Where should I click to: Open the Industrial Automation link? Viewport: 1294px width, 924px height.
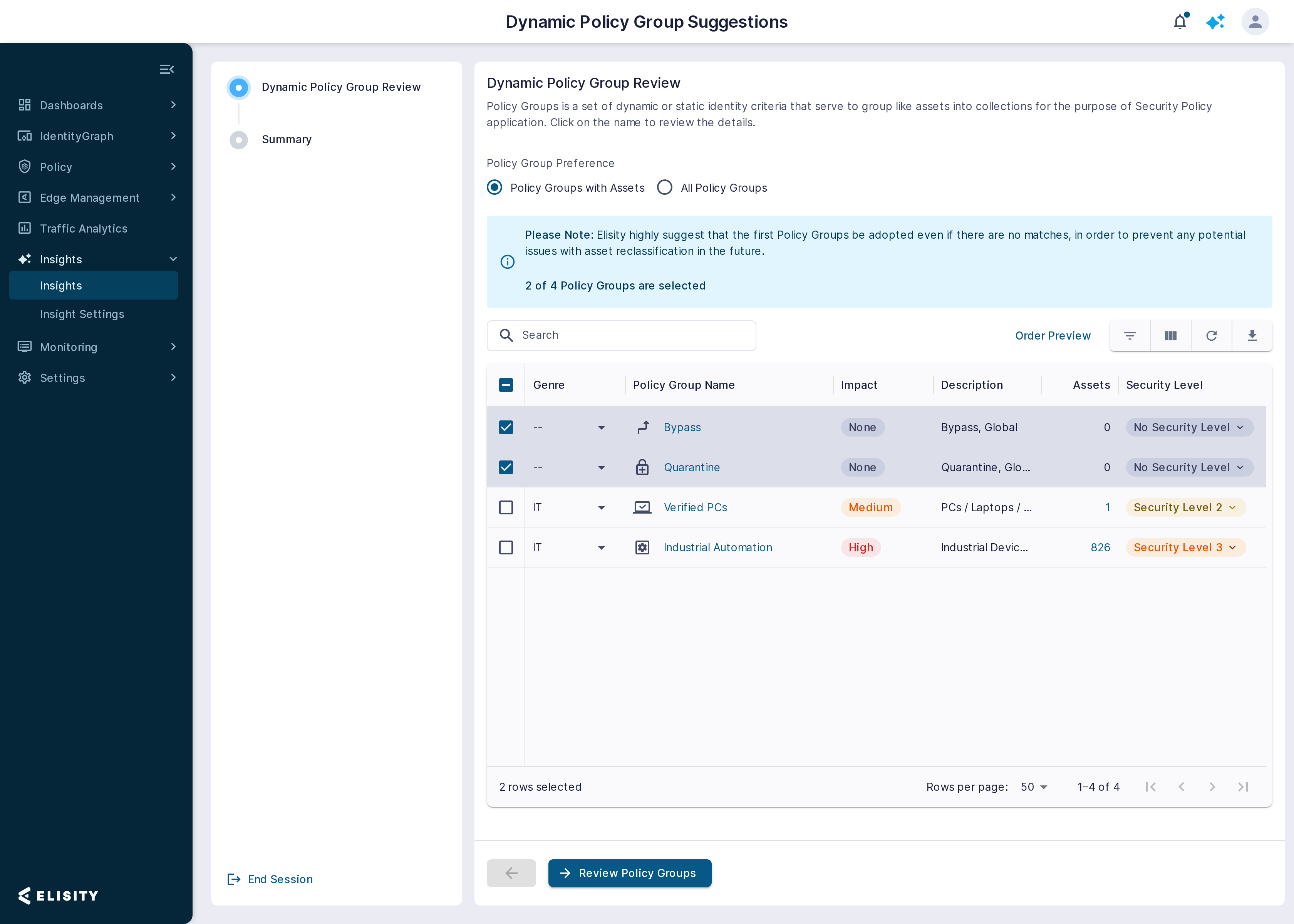click(717, 547)
